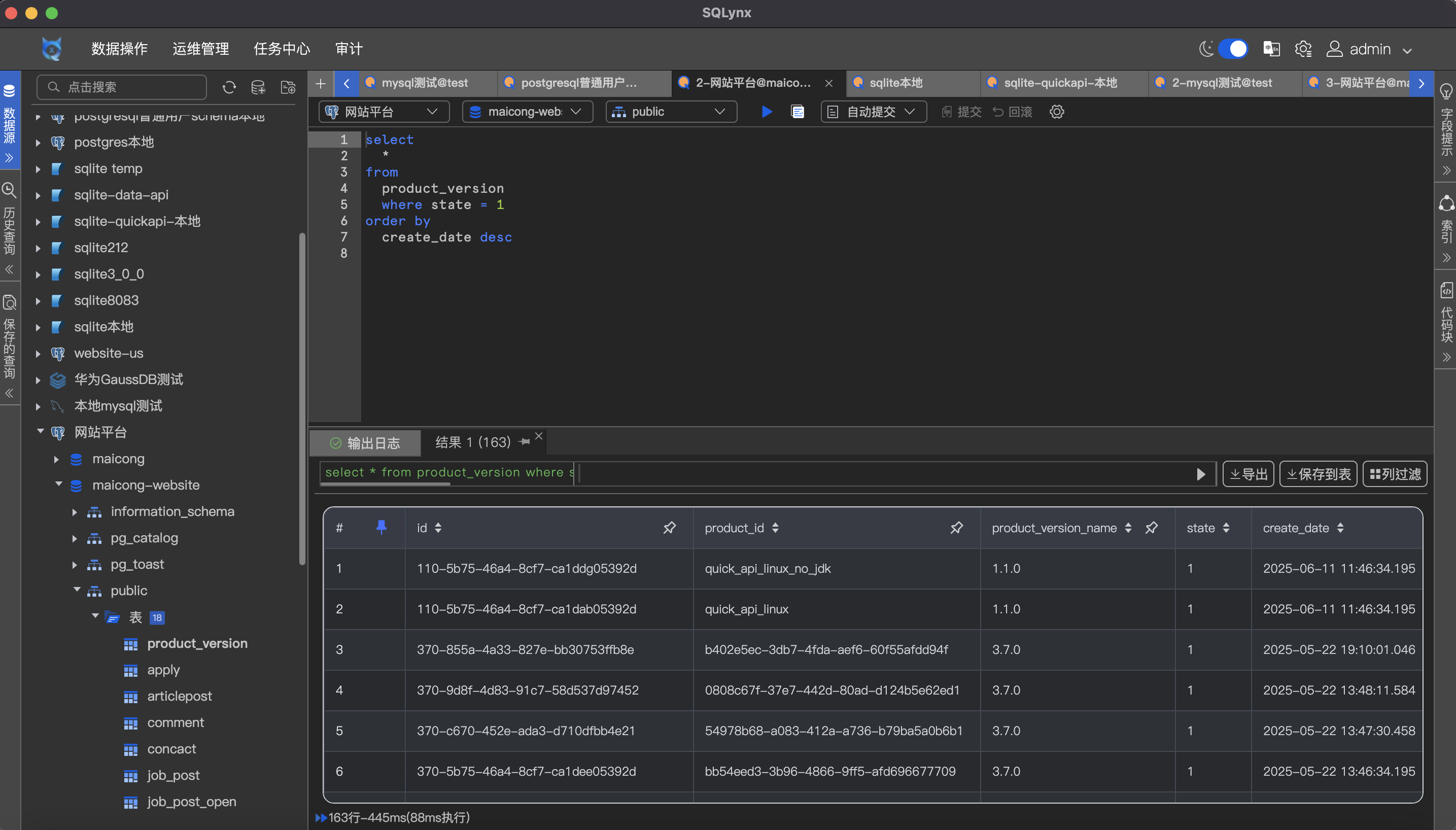Switch to the sqlite本地 query tab

pos(896,83)
